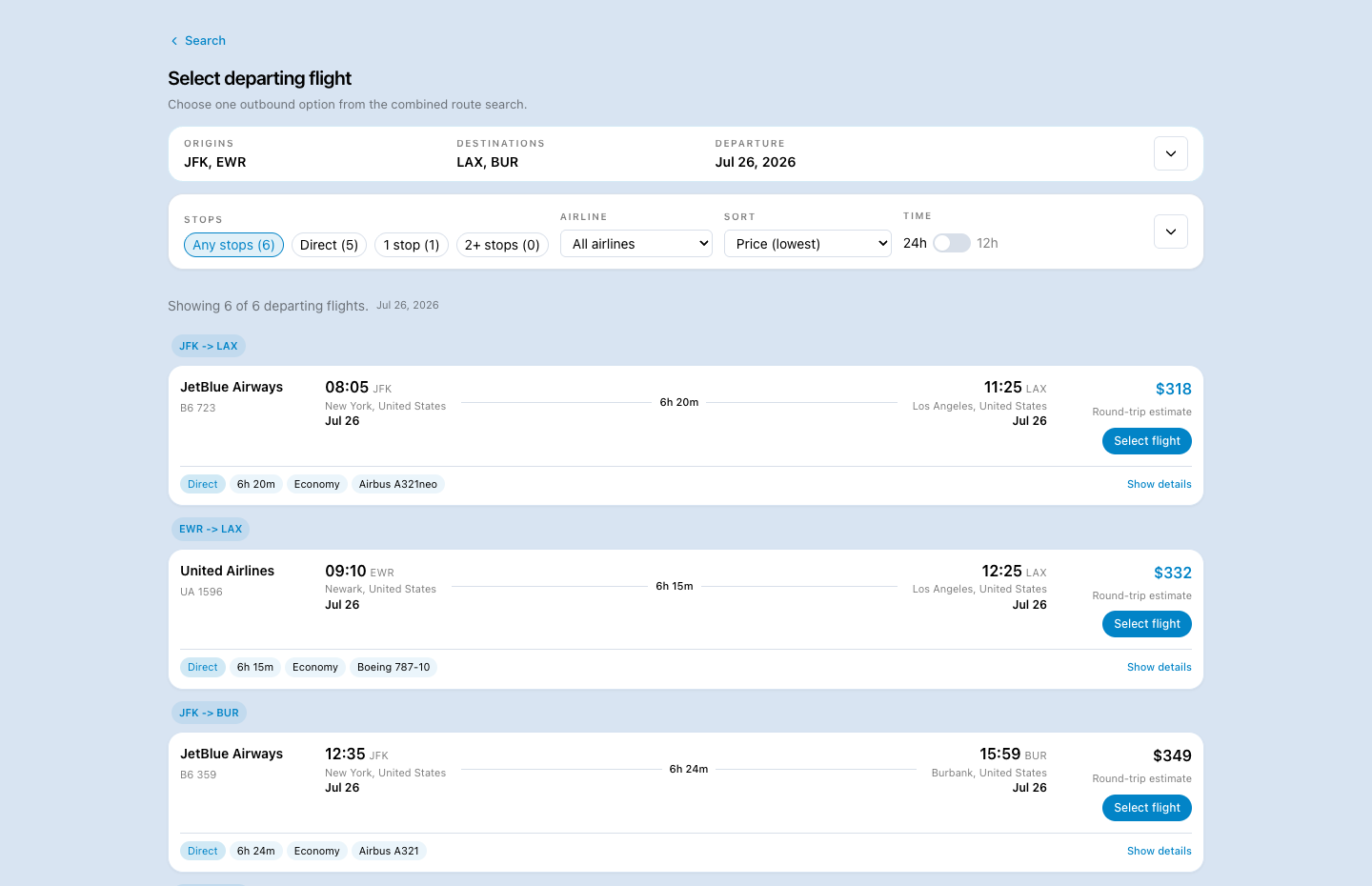
Task: Click the 09:10 EWR departure time
Action: click(x=359, y=571)
